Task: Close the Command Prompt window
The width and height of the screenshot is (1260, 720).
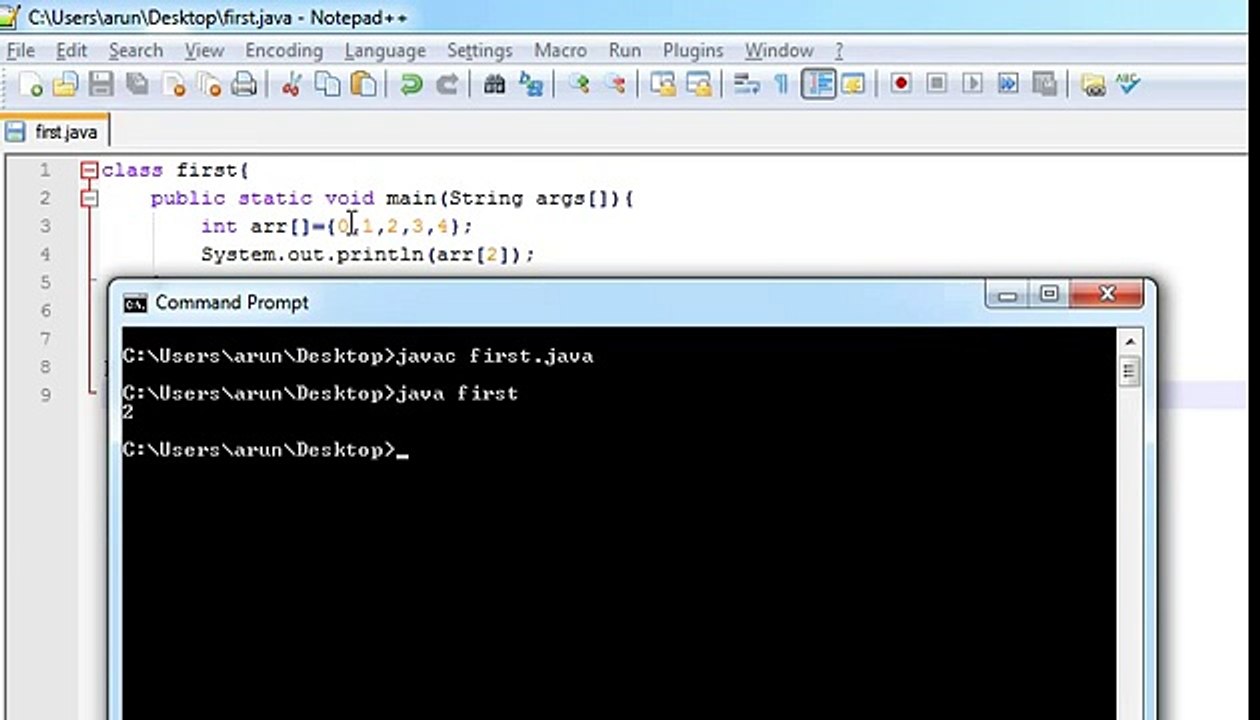Action: pos(1106,295)
